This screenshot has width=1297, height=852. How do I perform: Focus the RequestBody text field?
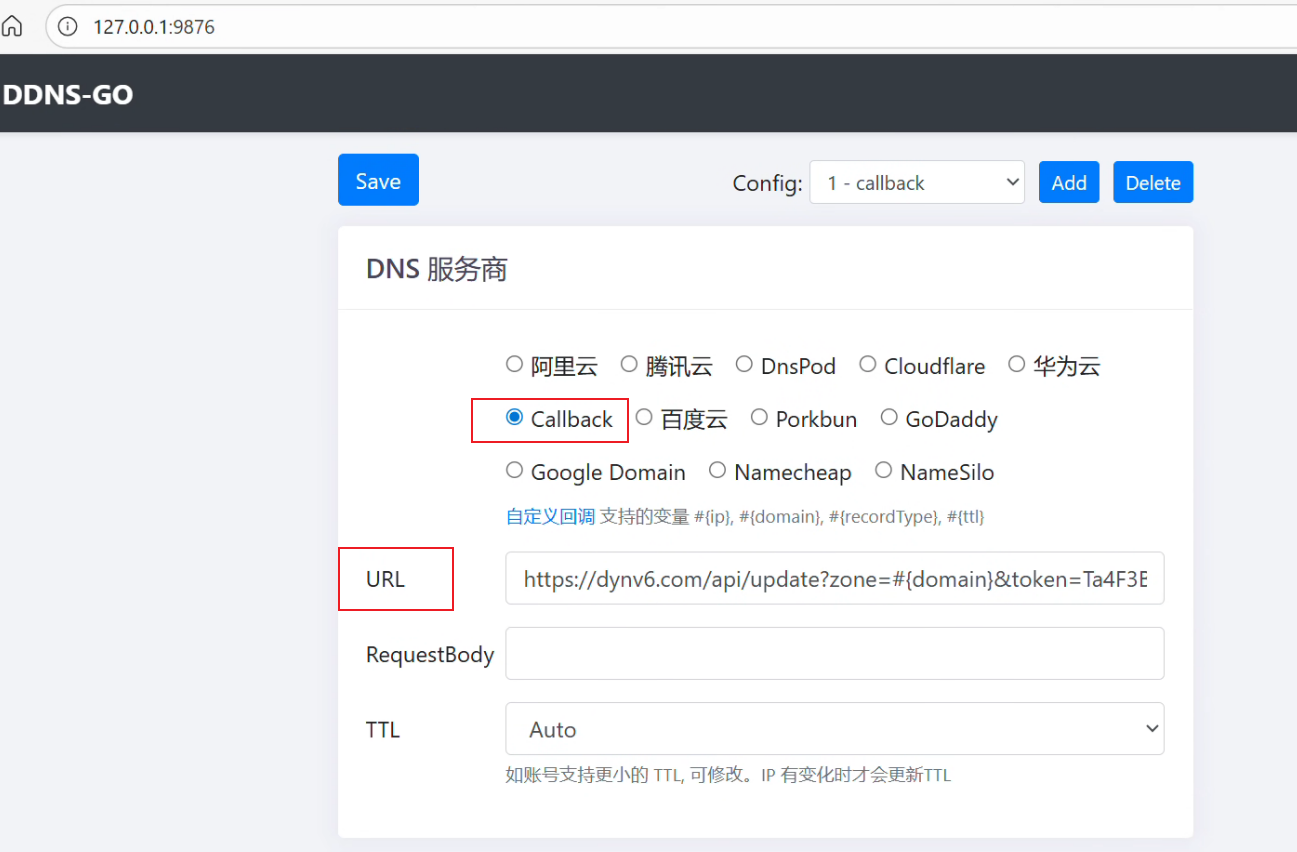click(835, 654)
